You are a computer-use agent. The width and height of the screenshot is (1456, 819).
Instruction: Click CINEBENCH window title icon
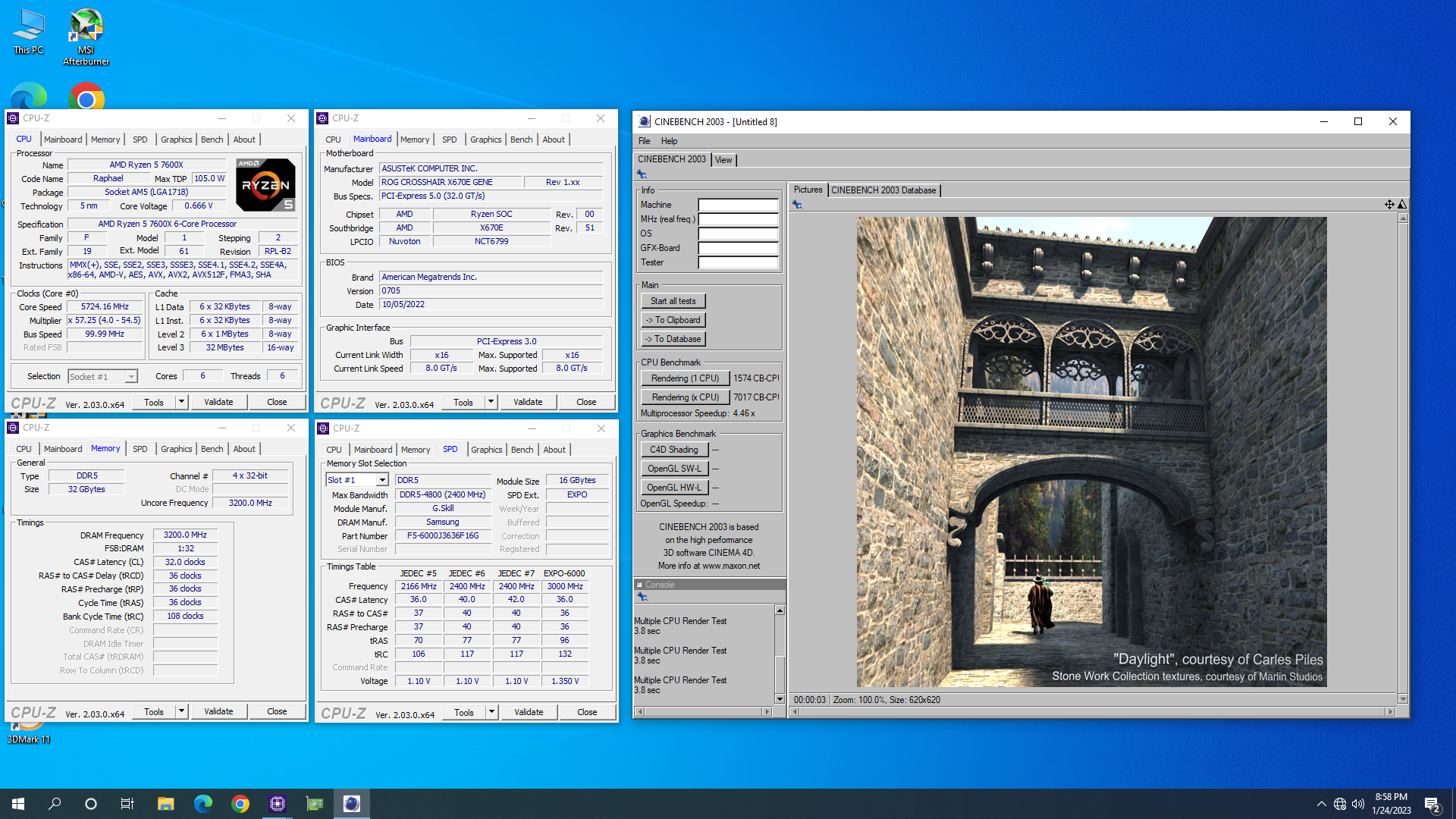pyautogui.click(x=644, y=121)
